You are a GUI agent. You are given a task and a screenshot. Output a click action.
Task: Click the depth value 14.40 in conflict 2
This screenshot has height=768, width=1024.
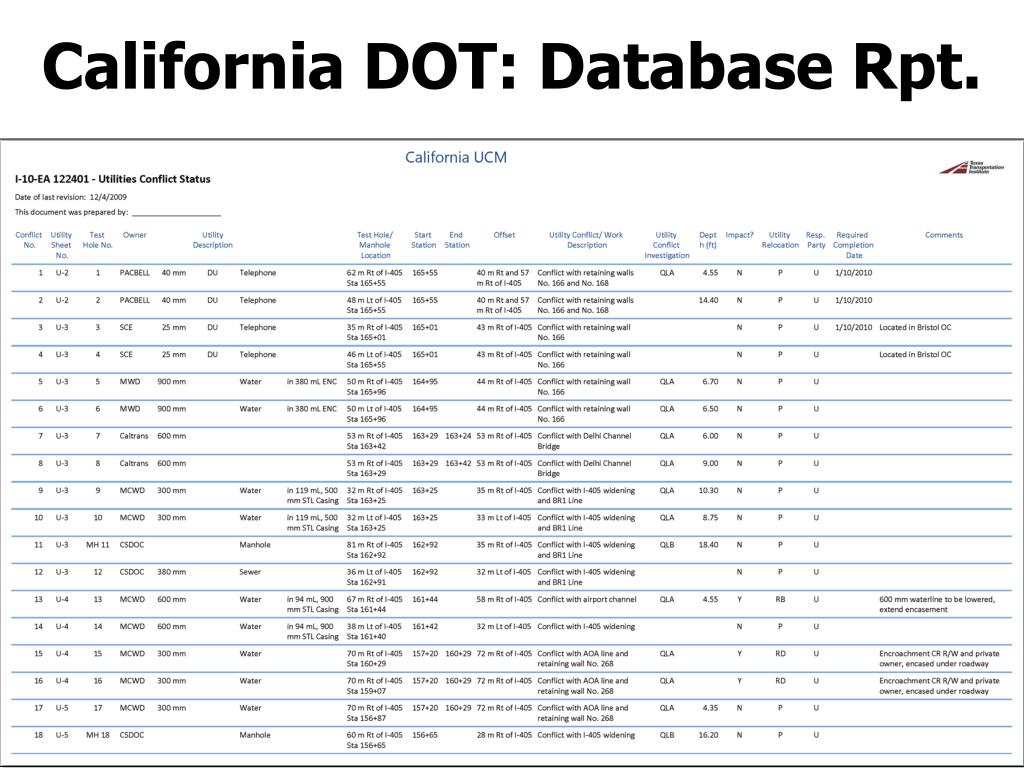click(x=708, y=300)
